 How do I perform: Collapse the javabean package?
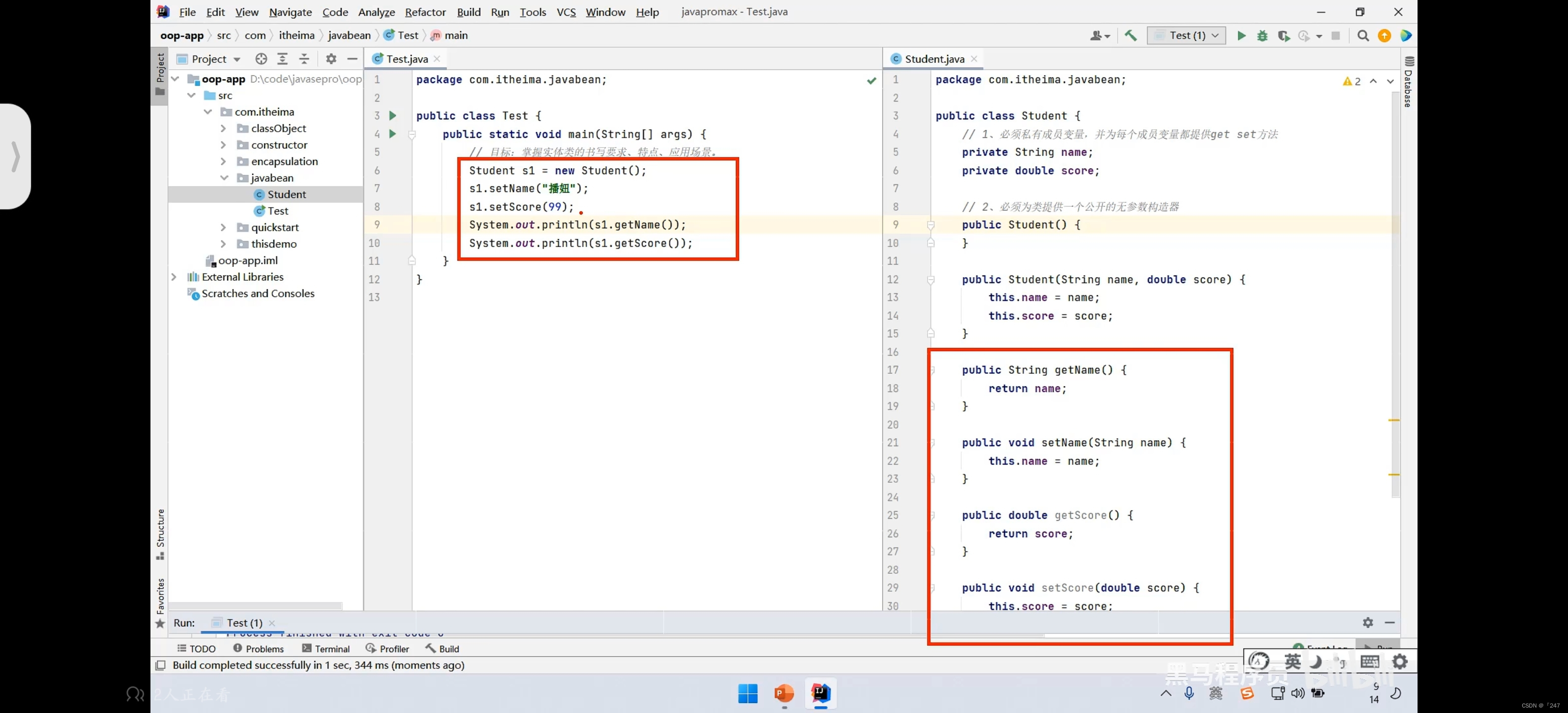click(224, 177)
